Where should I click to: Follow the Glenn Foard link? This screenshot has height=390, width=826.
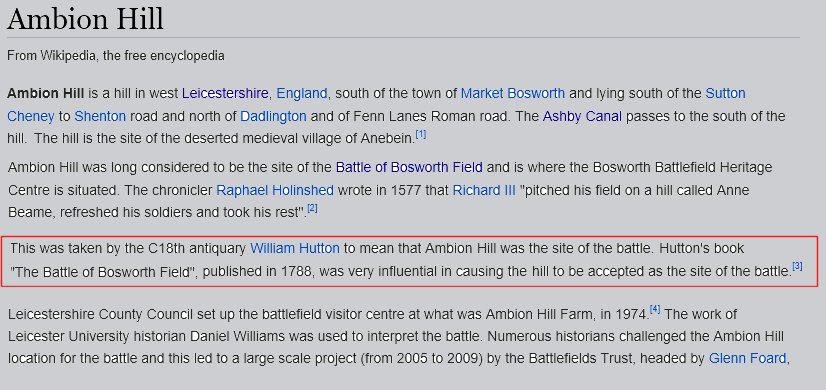747,359
